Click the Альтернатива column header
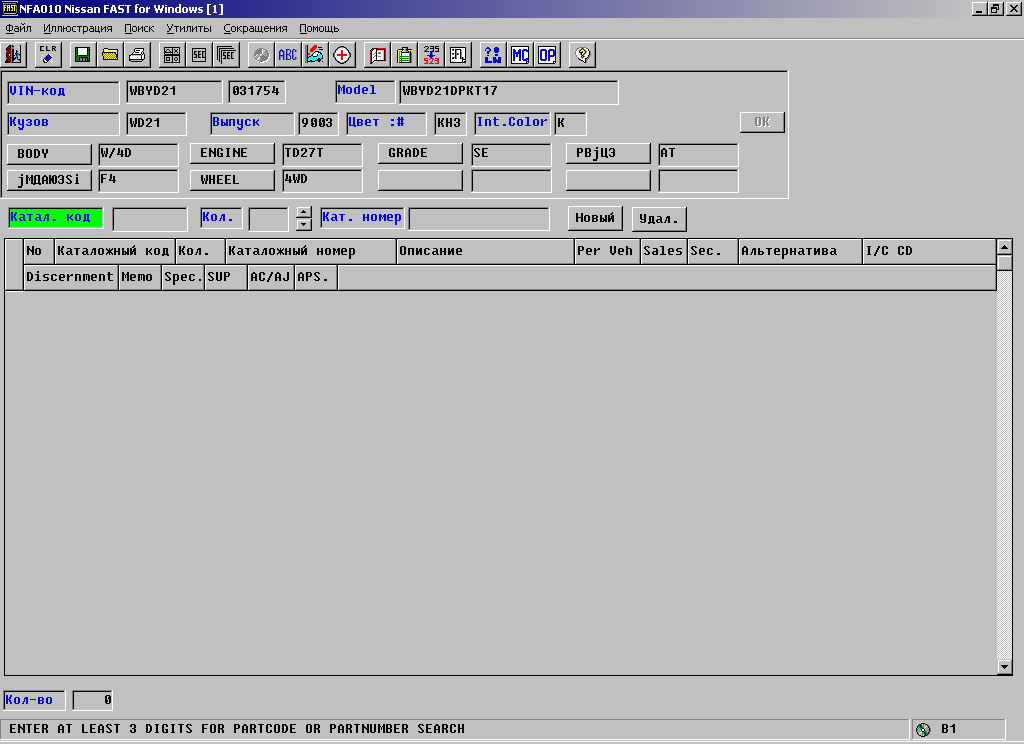 [801, 251]
